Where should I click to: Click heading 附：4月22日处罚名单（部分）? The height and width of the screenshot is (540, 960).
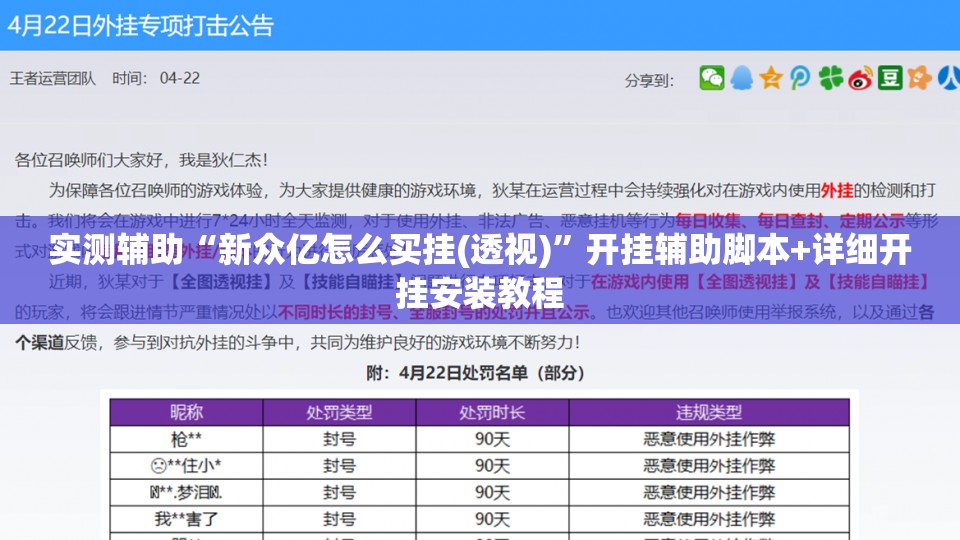pyautogui.click(x=476, y=373)
